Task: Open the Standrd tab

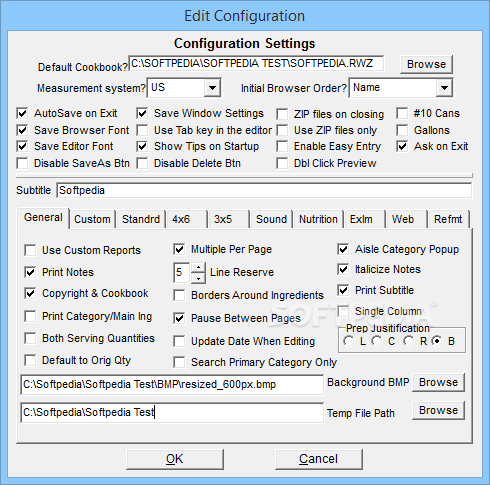Action: point(141,219)
